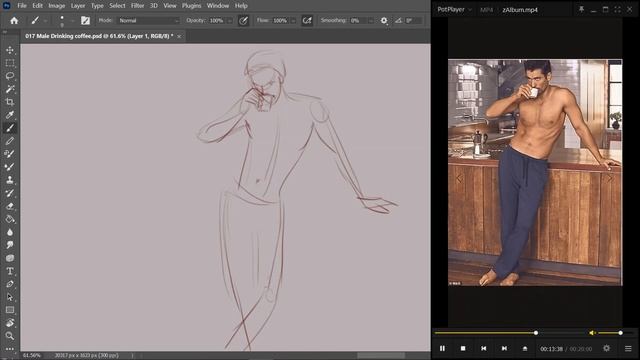The image size is (640, 360).
Task: Select the Smudge tool
Action: (10, 245)
